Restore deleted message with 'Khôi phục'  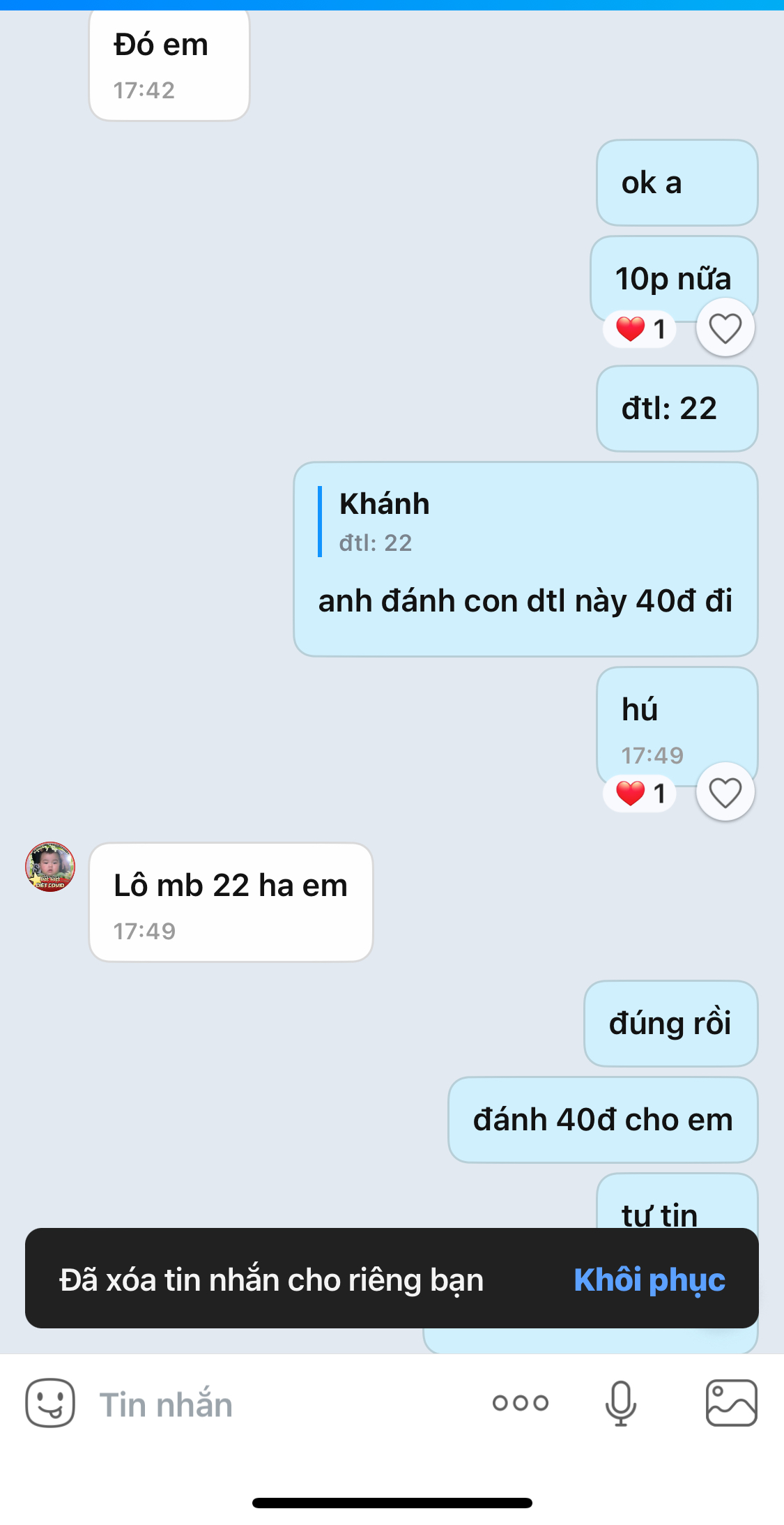click(x=650, y=1280)
